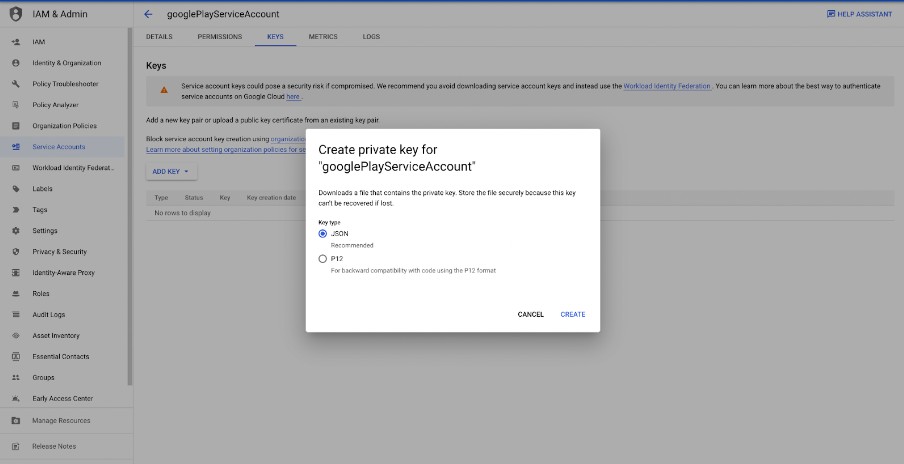Open the ADD KEY dropdown
Viewport: 904px width, 464px height.
[x=171, y=172]
